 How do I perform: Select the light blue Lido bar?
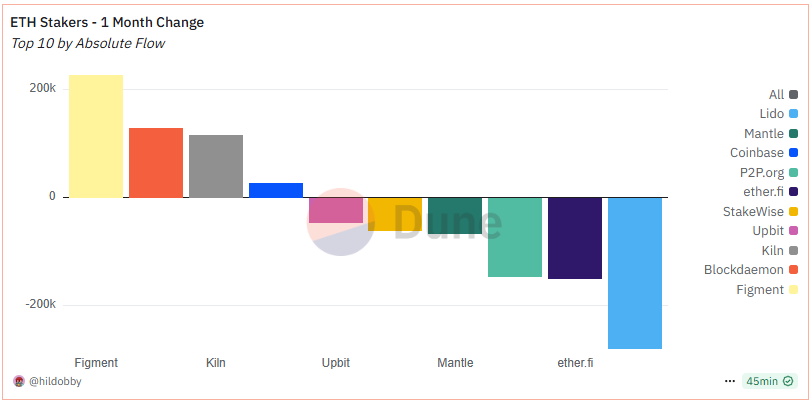coord(635,273)
